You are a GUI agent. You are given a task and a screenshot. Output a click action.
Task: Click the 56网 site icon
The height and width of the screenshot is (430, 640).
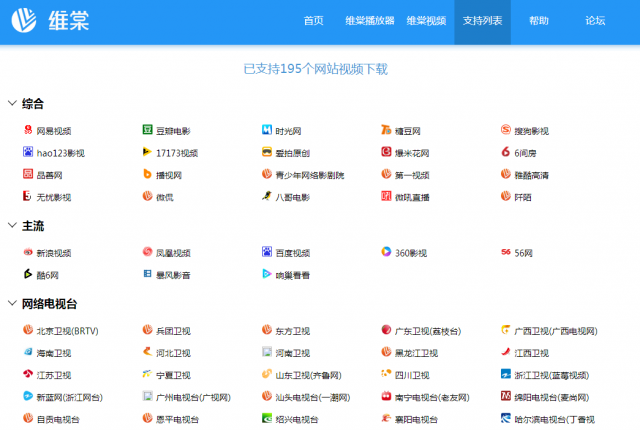(506, 252)
